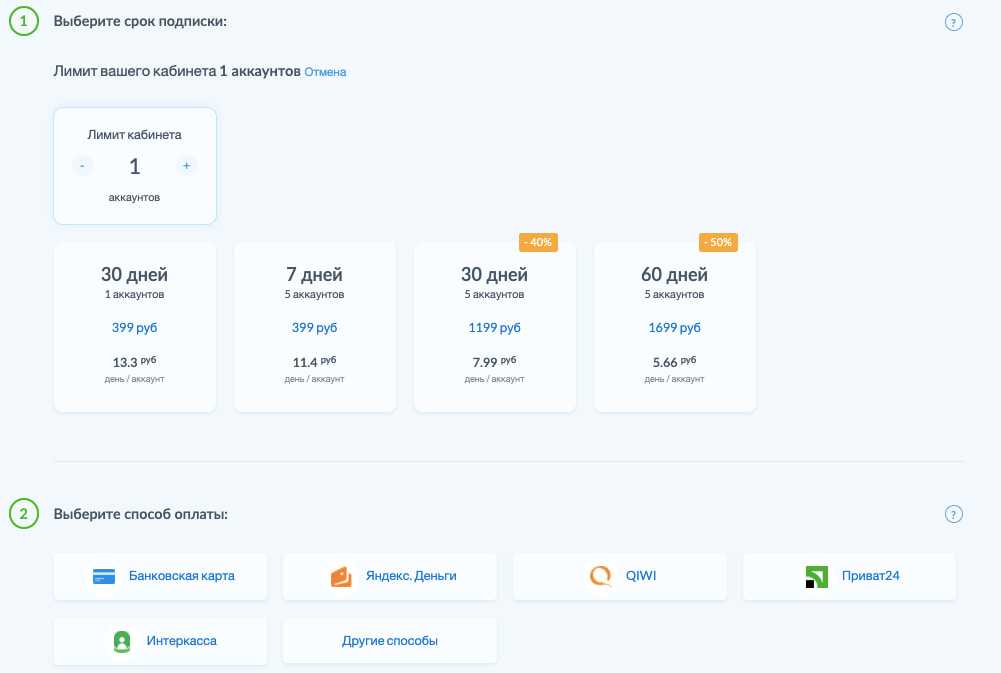Click the 7.99 руб per day rate

(495, 362)
